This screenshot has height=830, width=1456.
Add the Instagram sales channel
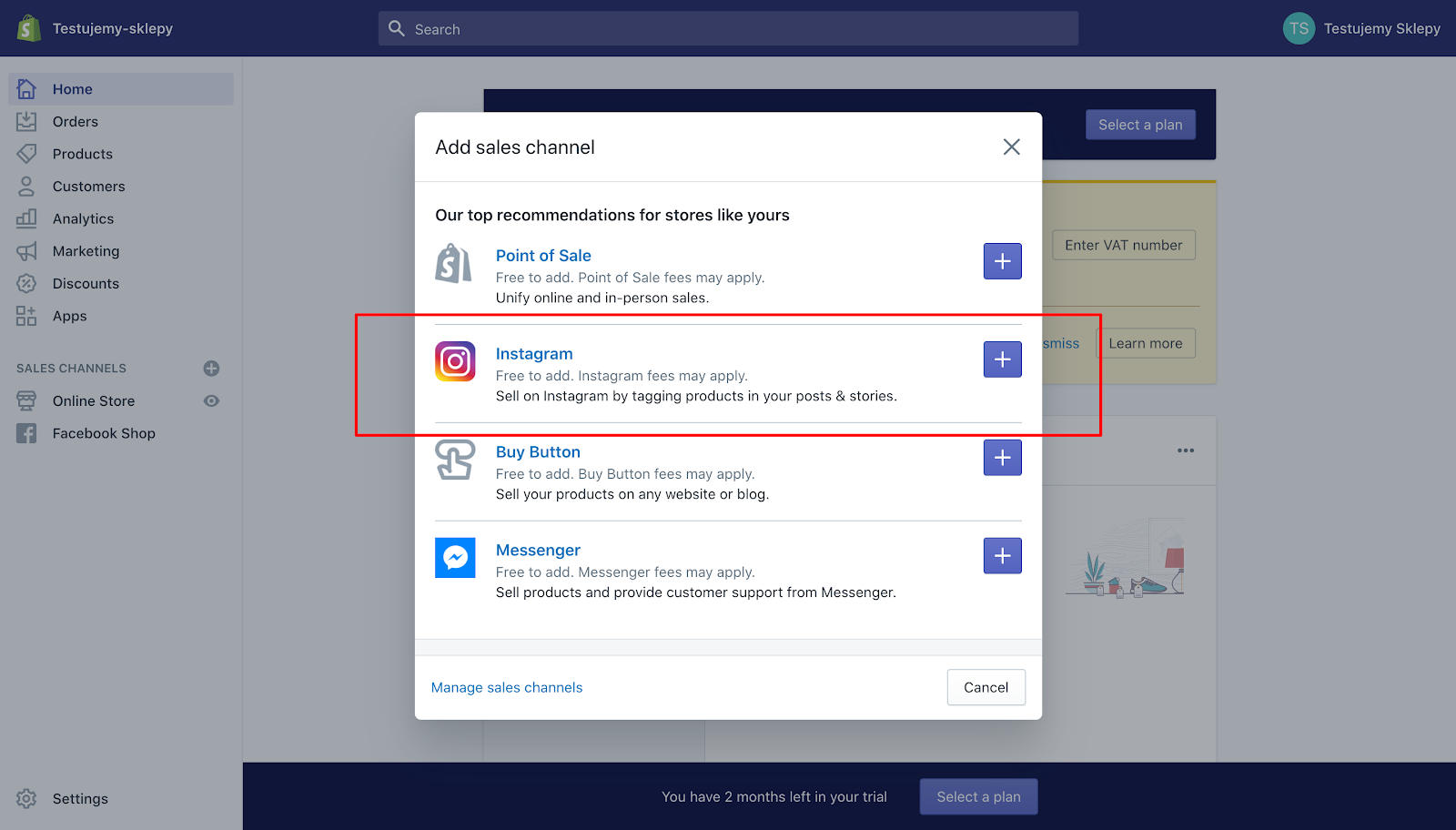pos(1002,359)
